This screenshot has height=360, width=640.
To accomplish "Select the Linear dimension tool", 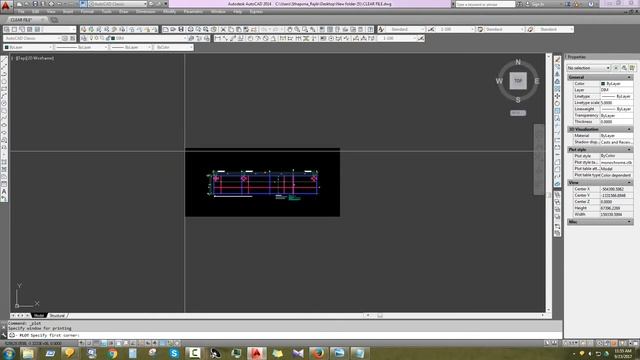I will pyautogui.click(x=218, y=38).
